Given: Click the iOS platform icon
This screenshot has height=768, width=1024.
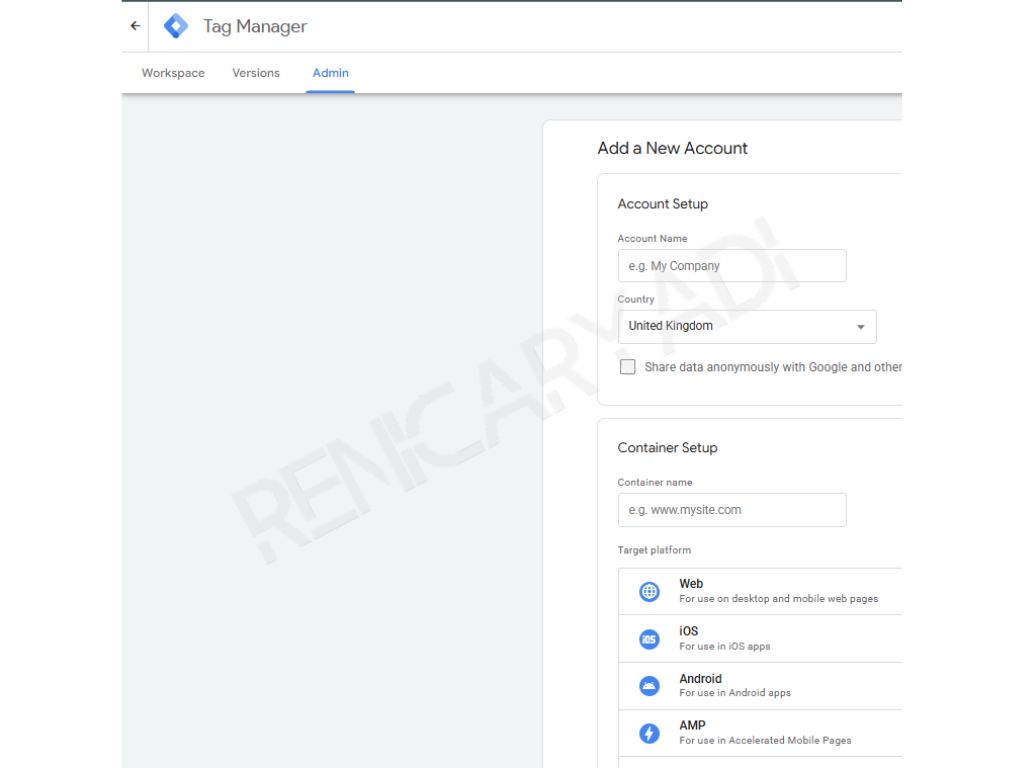Looking at the screenshot, I should (x=649, y=639).
